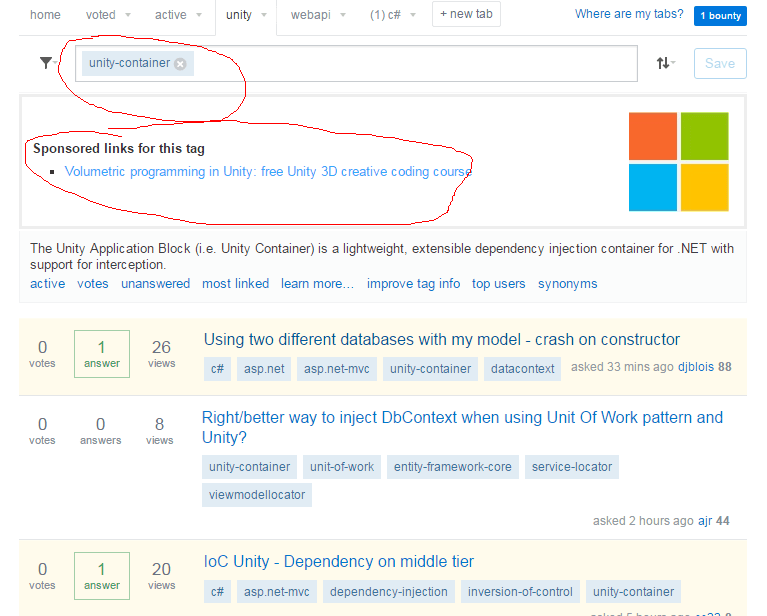Open user djblois profile
Screen dimensions: 767x616
[x=696, y=367]
